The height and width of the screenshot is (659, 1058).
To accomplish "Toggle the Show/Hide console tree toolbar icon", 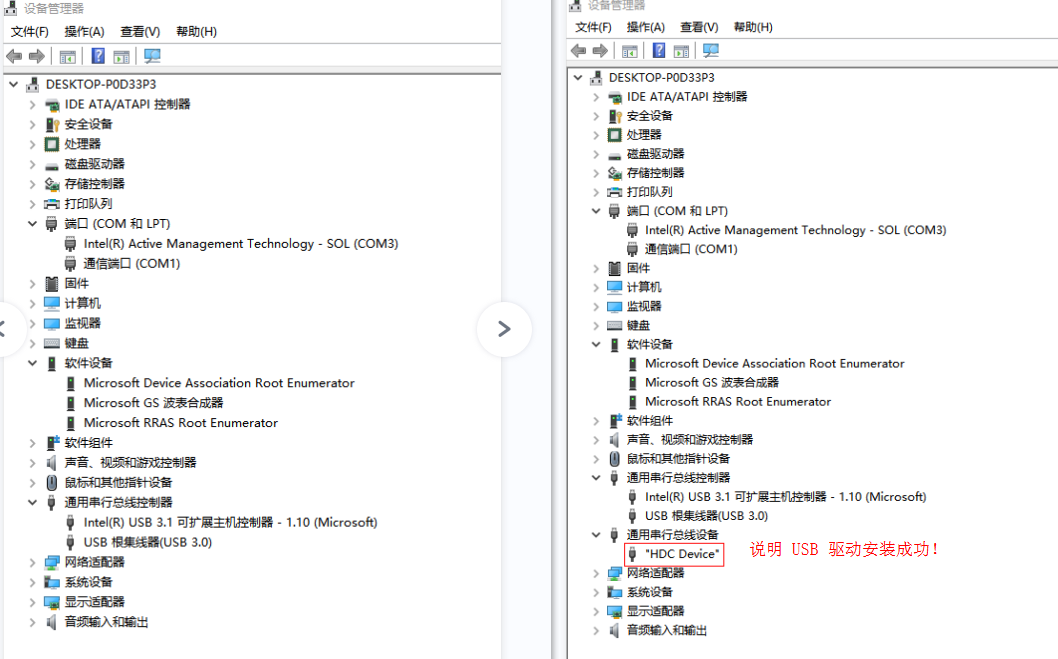I will (66, 56).
